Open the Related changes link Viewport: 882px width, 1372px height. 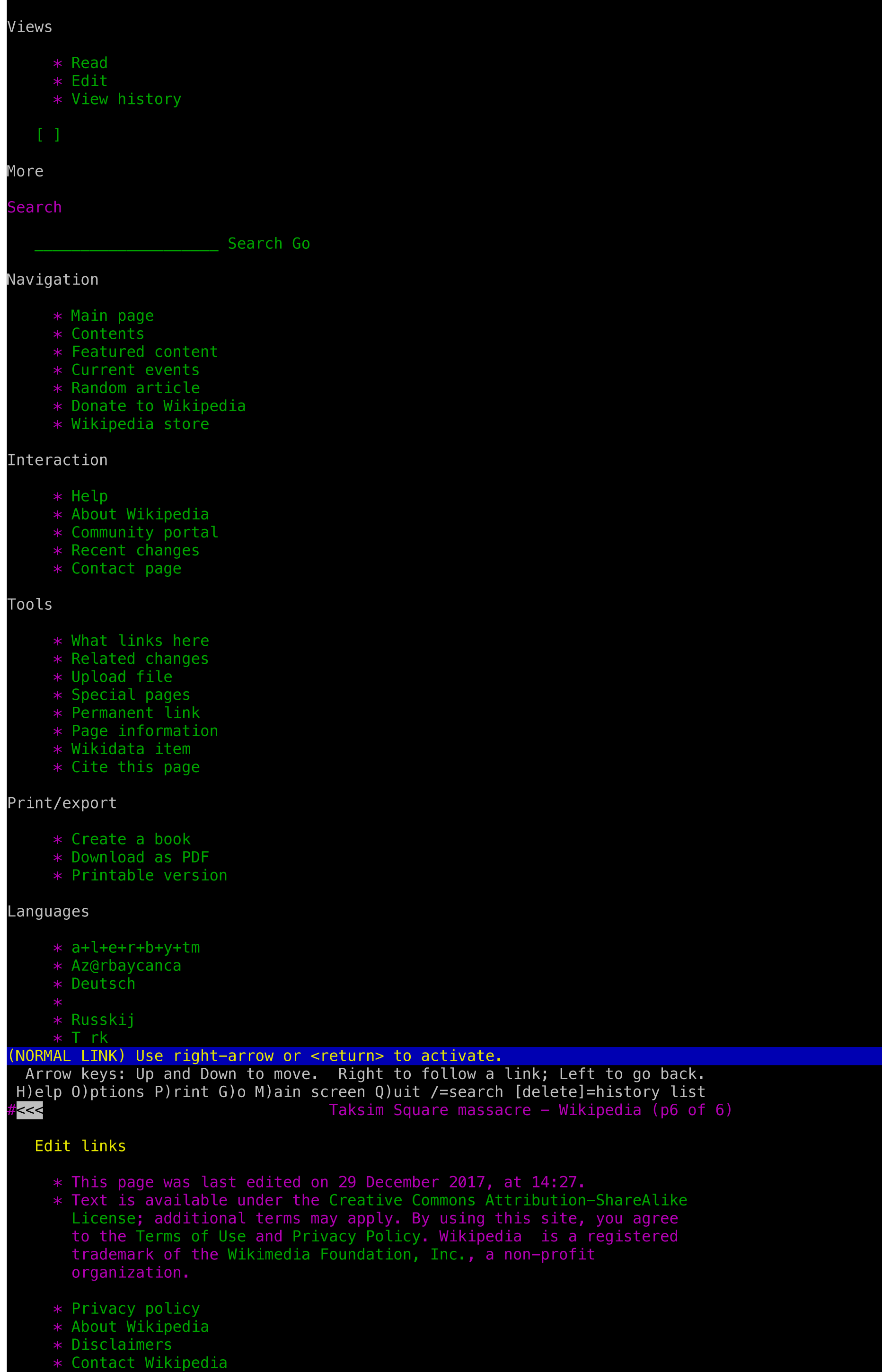click(x=140, y=659)
